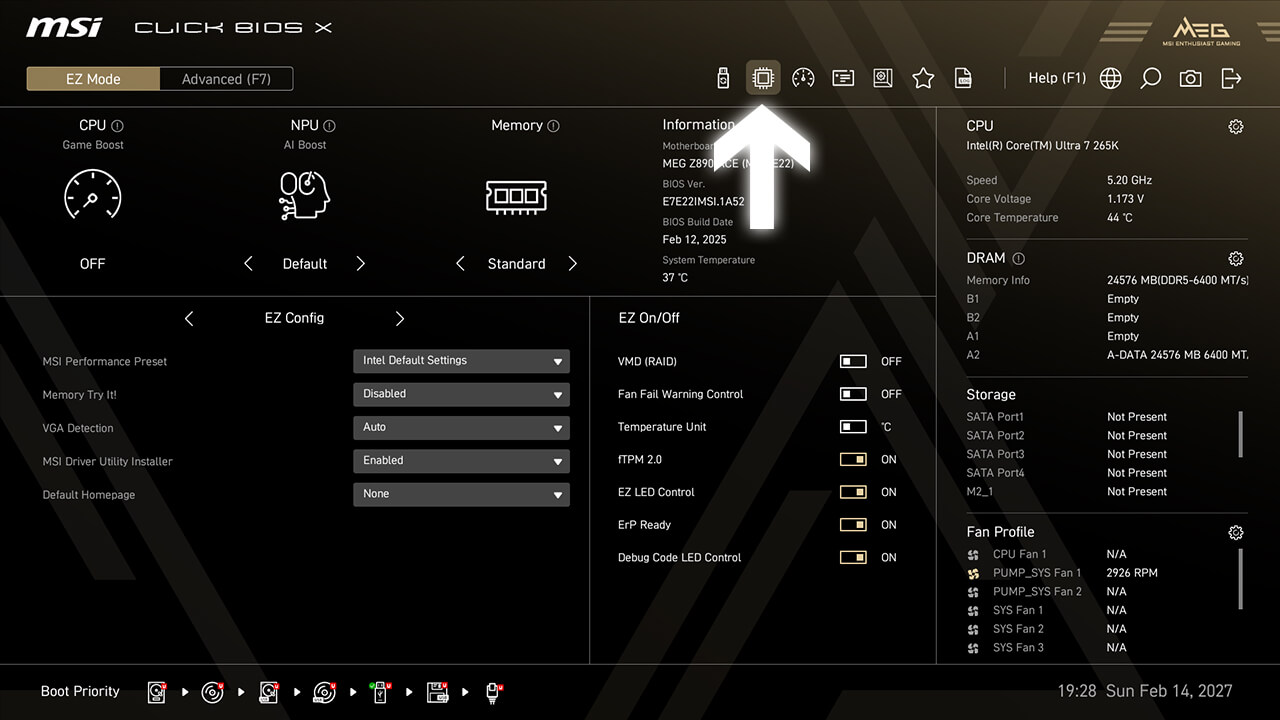
Task: Click previous arrow beside Memory Standard
Action: [460, 264]
